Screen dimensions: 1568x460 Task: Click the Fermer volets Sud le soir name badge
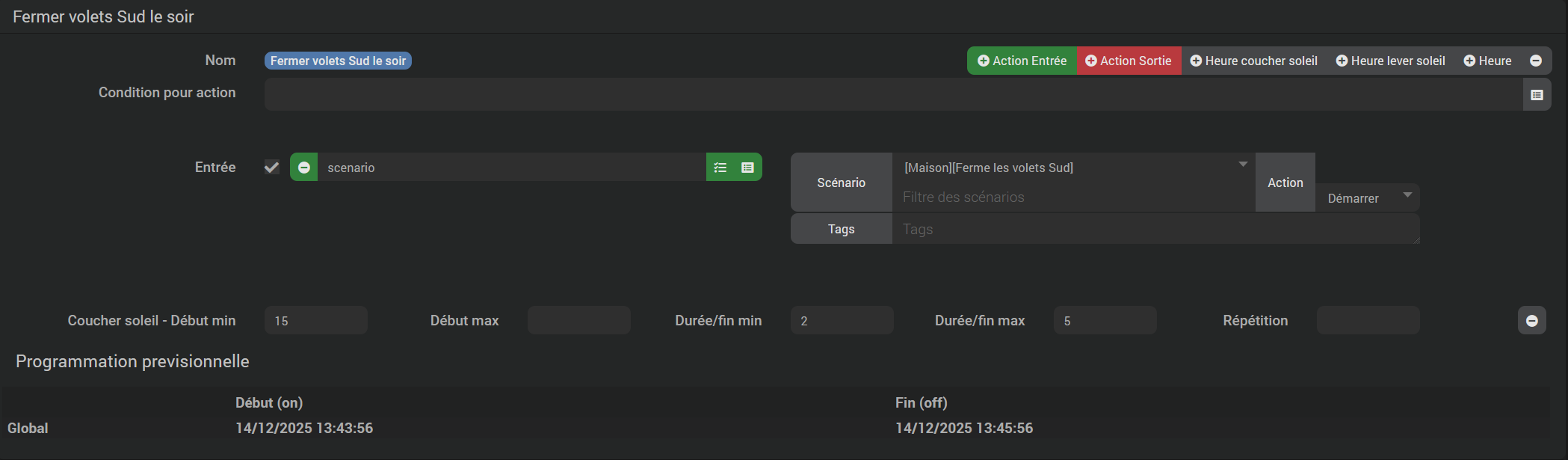(x=338, y=61)
